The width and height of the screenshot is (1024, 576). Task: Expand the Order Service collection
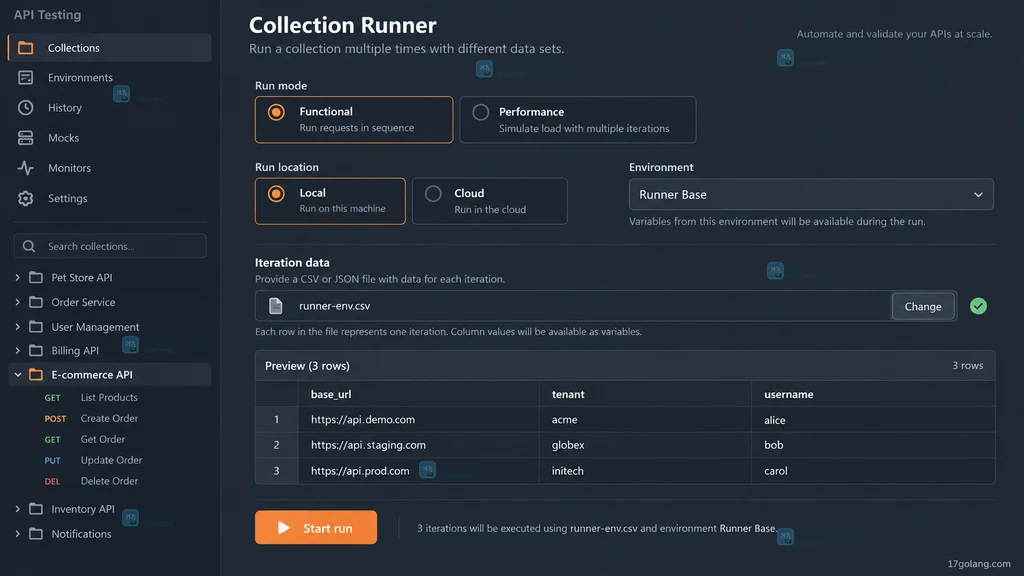click(x=18, y=302)
